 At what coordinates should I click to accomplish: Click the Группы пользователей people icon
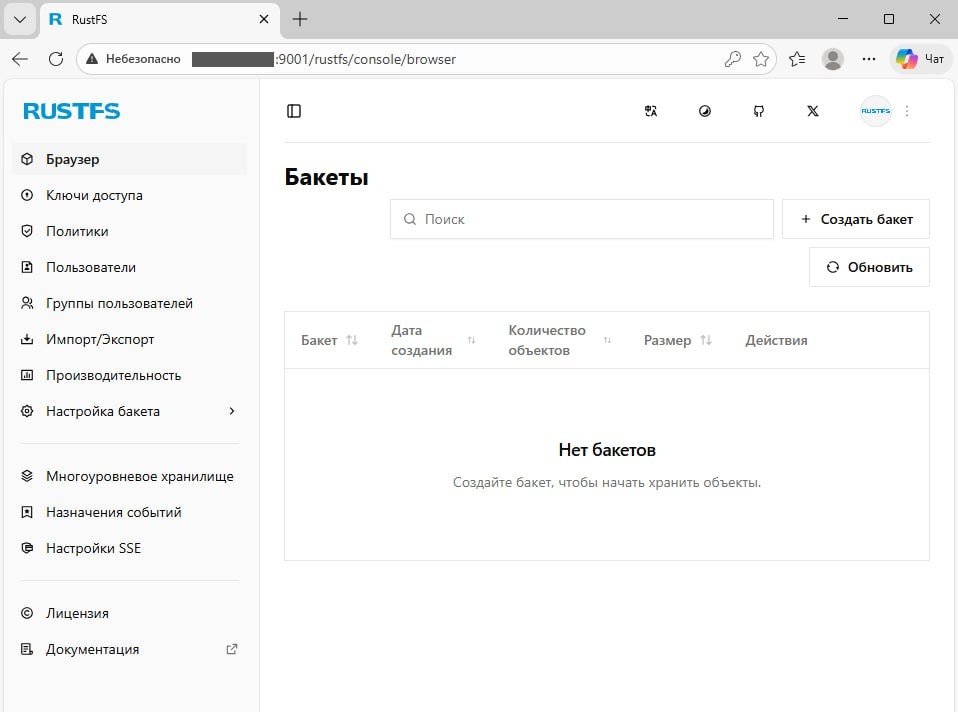(27, 303)
